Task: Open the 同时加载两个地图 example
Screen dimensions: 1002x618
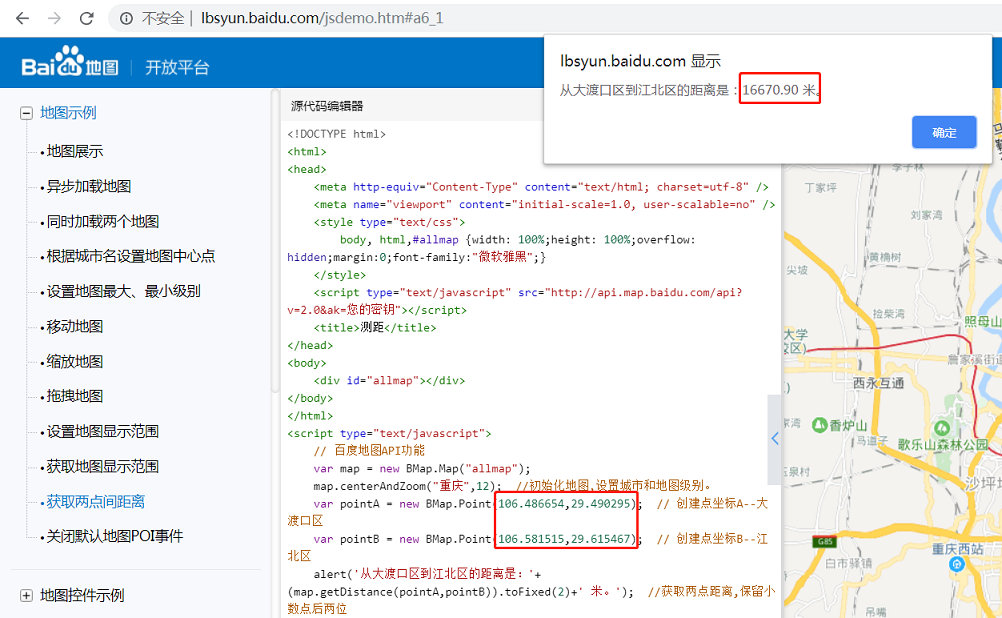Action: point(103,222)
